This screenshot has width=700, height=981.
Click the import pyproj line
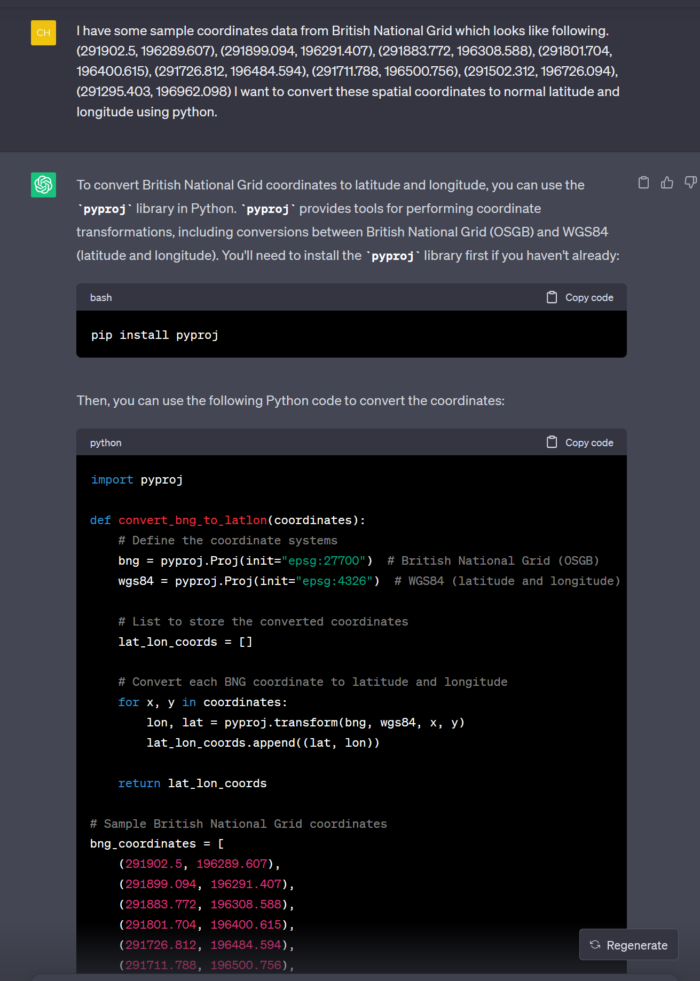137,479
